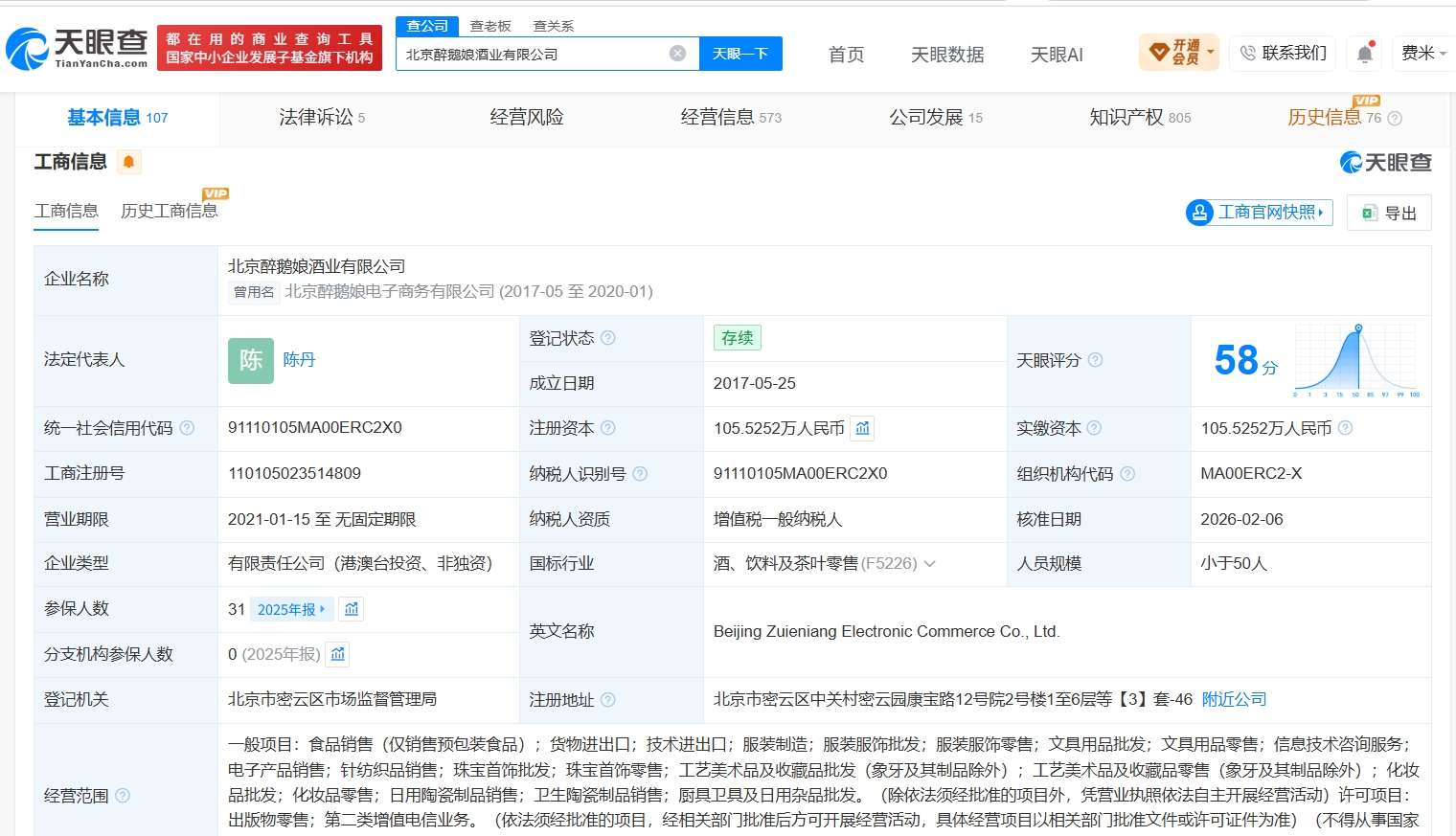The image size is (1456, 836).
Task: Switch to the 经营风险 tab
Action: (x=527, y=118)
